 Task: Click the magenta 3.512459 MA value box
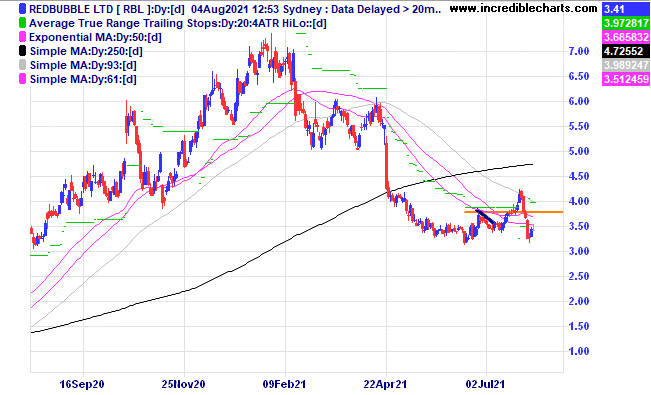click(x=625, y=79)
